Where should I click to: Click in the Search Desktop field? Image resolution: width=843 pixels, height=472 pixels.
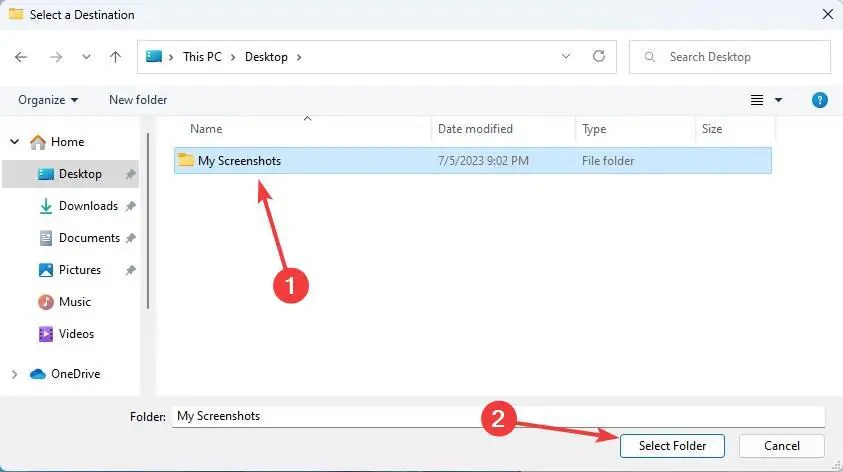point(730,56)
